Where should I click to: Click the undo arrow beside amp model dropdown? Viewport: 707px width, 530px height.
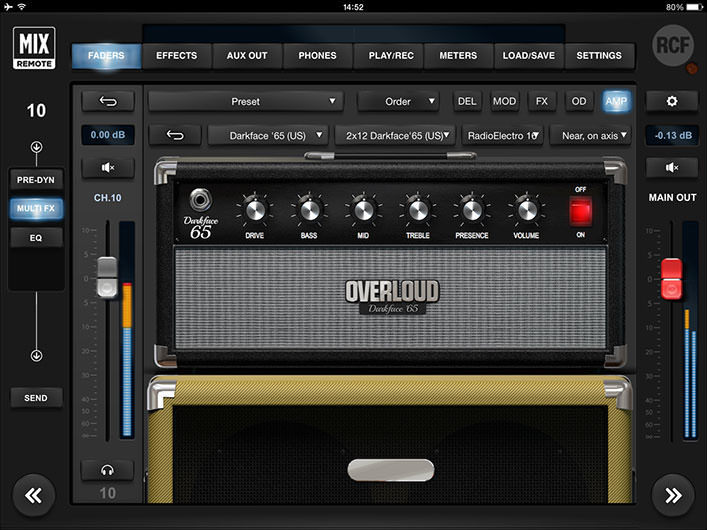[174, 135]
